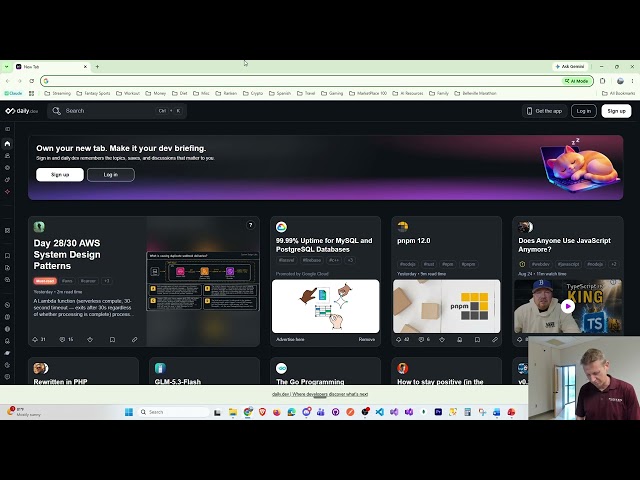The image size is (640, 480).
Task: Click the red sparkle sidebar icon
Action: pyautogui.click(x=7, y=191)
